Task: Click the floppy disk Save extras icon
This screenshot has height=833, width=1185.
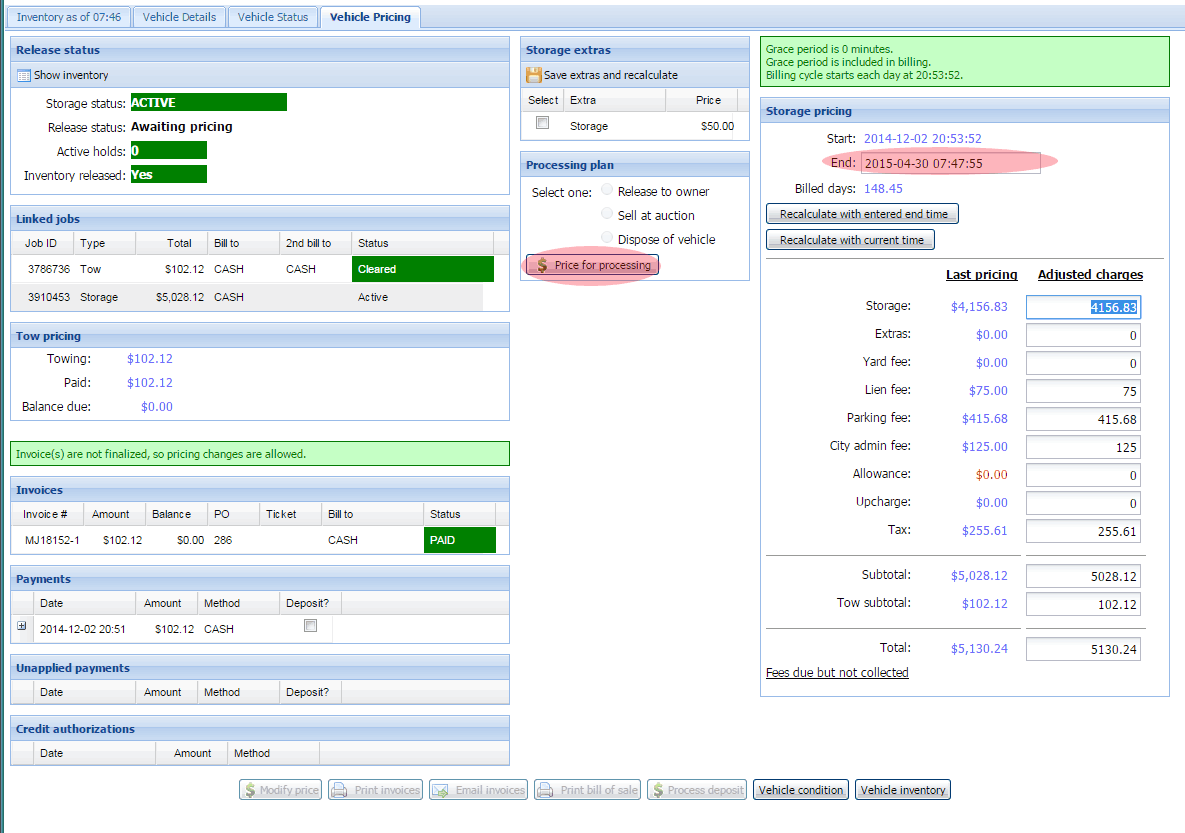Action: pos(534,75)
